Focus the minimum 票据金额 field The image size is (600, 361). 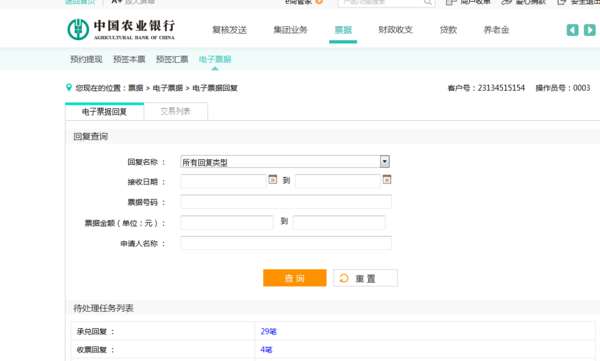(227, 222)
